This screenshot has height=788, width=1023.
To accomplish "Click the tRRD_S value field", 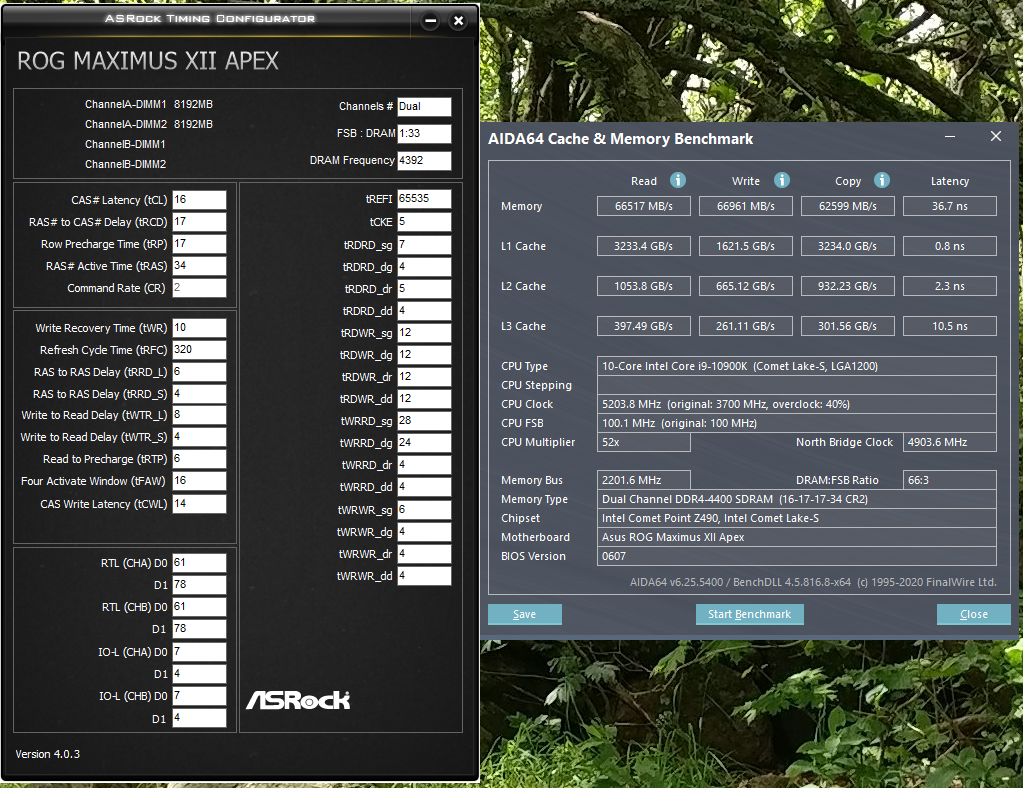I will pyautogui.click(x=200, y=393).
